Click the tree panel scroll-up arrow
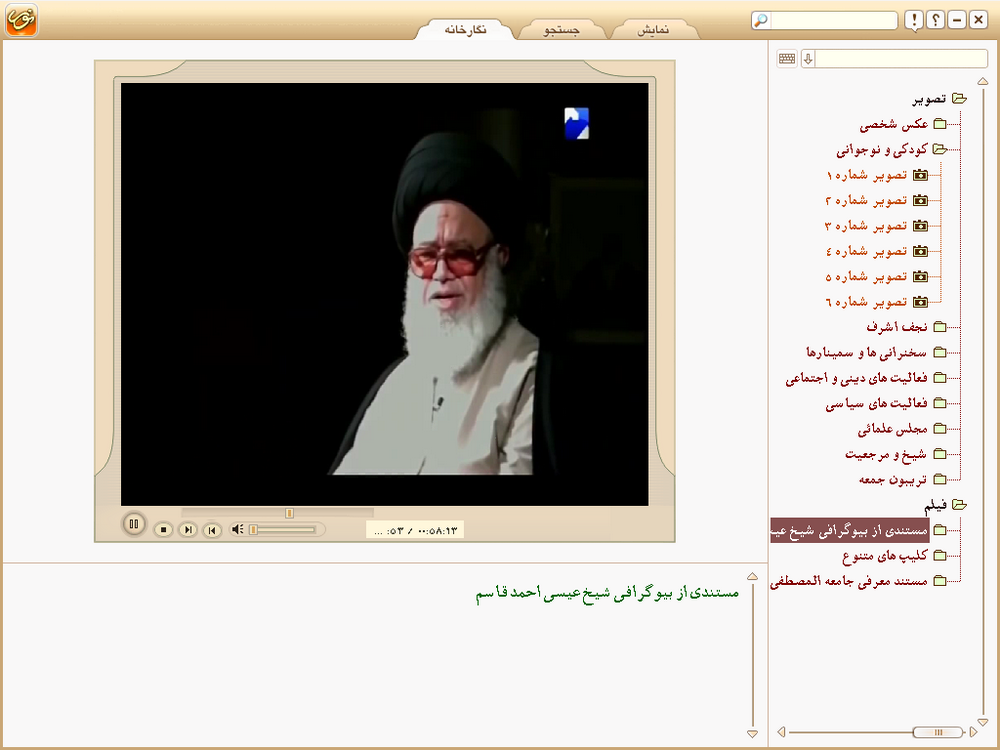The width and height of the screenshot is (1000, 750). click(983, 81)
